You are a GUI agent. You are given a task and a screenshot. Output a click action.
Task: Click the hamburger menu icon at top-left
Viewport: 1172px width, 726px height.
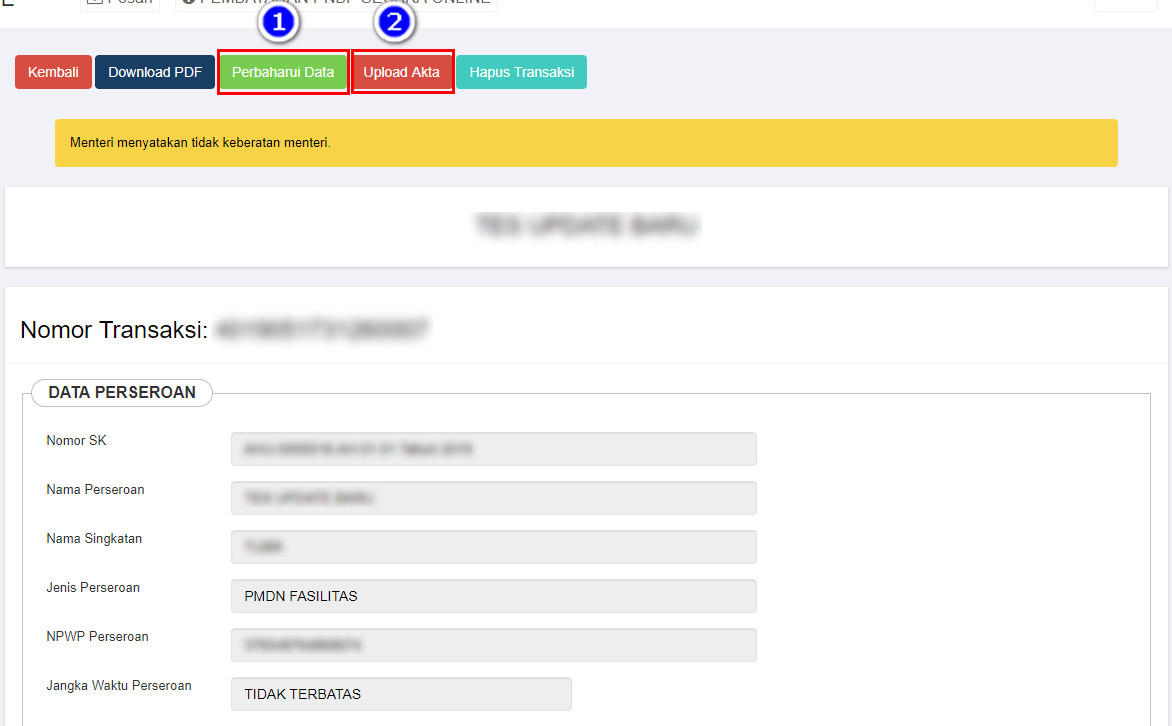(9, 3)
